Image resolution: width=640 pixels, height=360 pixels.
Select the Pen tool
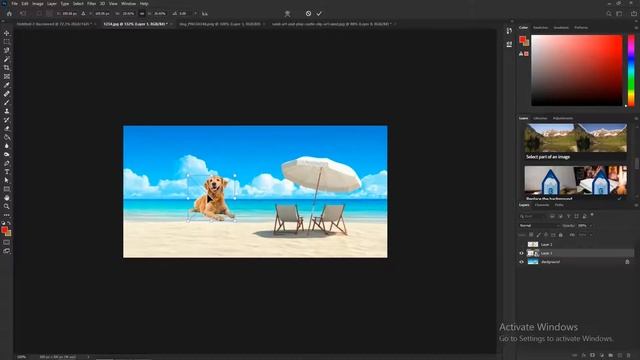click(x=7, y=163)
